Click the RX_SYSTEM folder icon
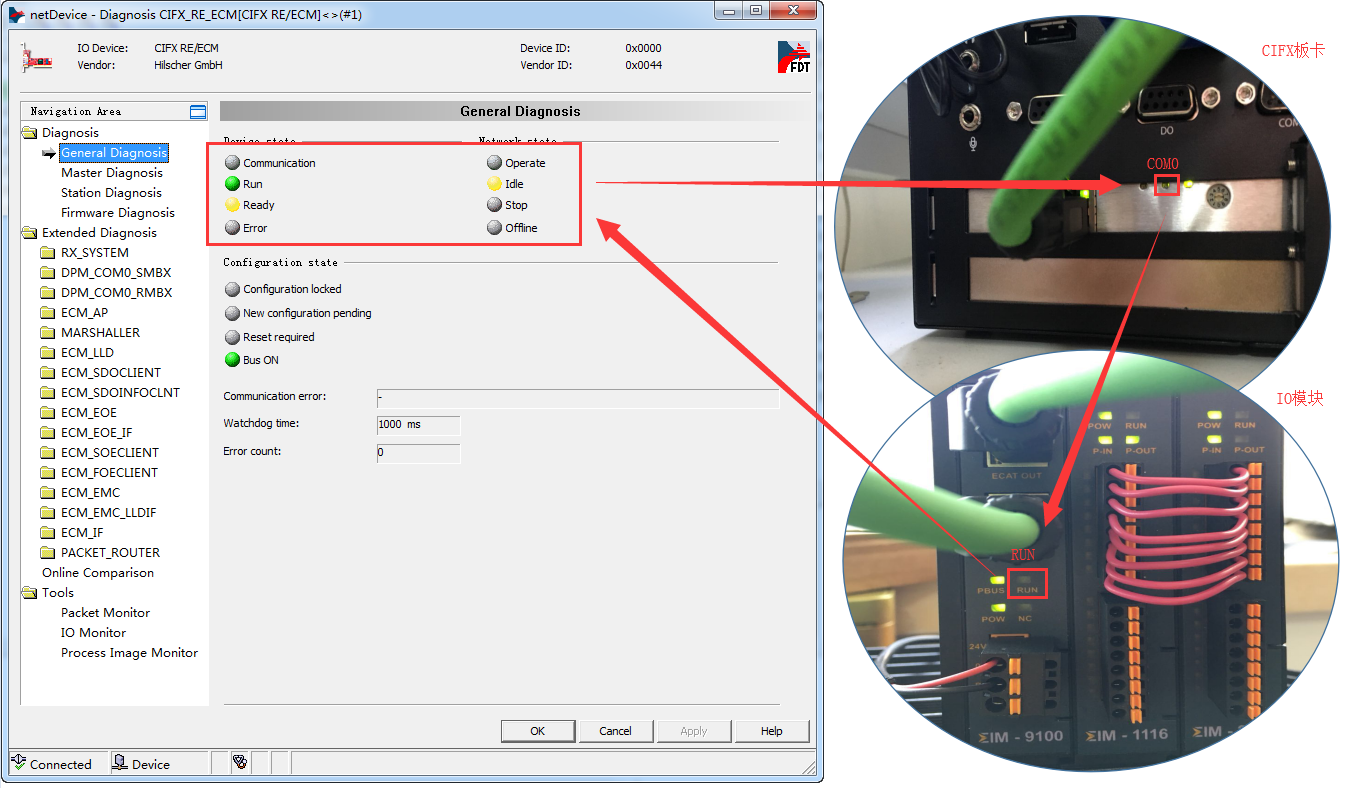This screenshot has width=1350, height=788. (x=48, y=253)
